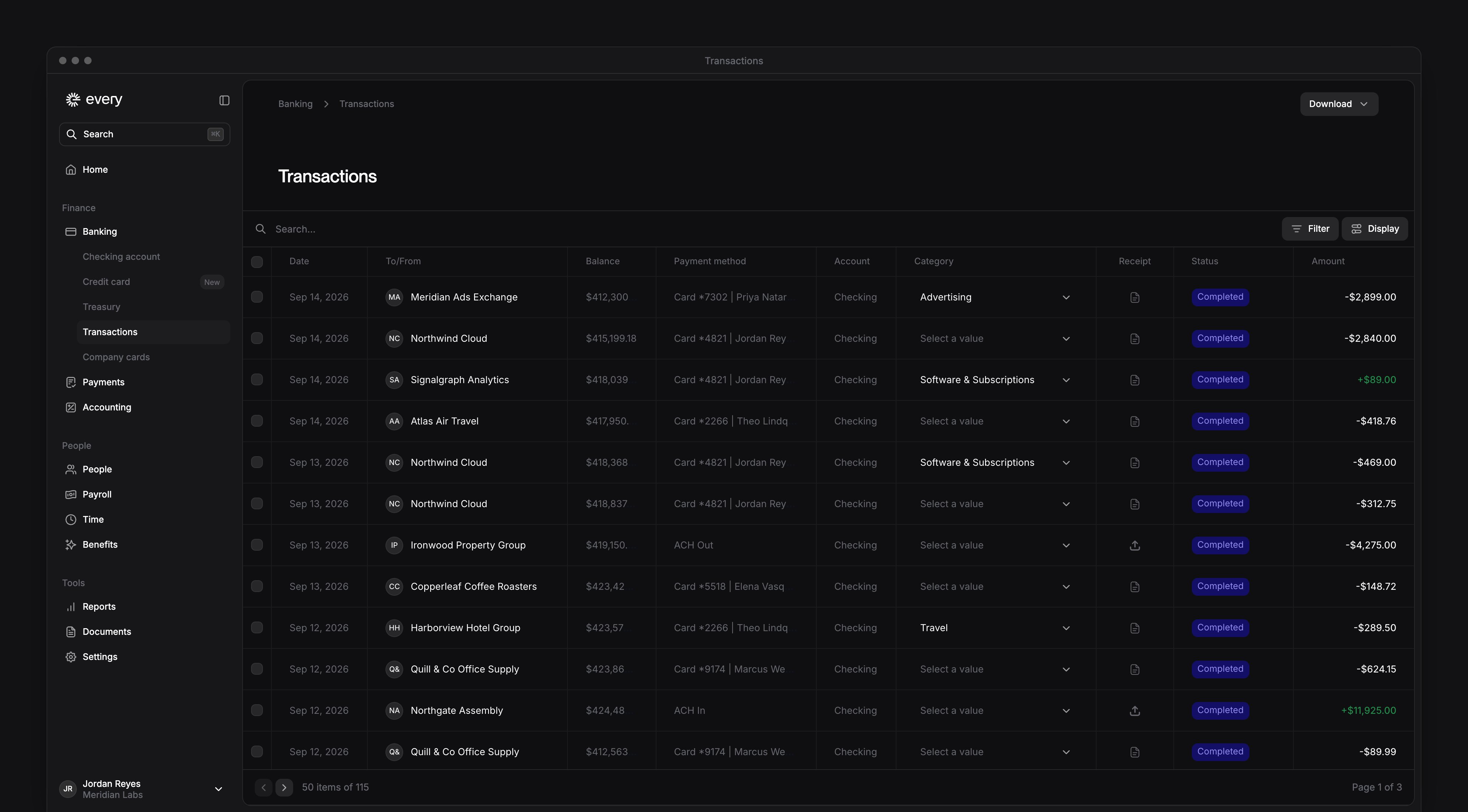Focus the transactions Search field
1468x812 pixels.
pos(764,229)
